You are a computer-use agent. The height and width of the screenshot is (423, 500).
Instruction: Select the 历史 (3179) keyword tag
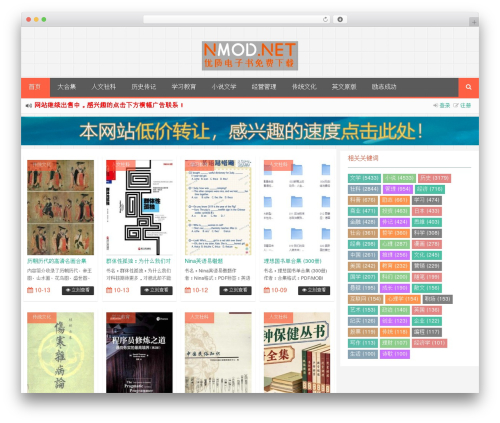tap(434, 178)
